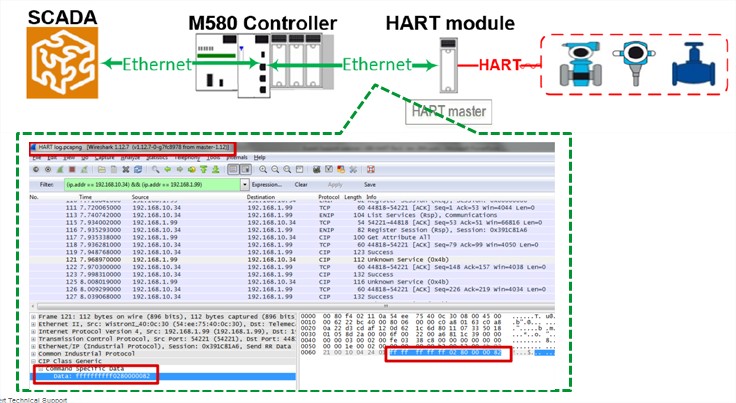
Task: Go forward in packet history arrow
Action: (180, 169)
